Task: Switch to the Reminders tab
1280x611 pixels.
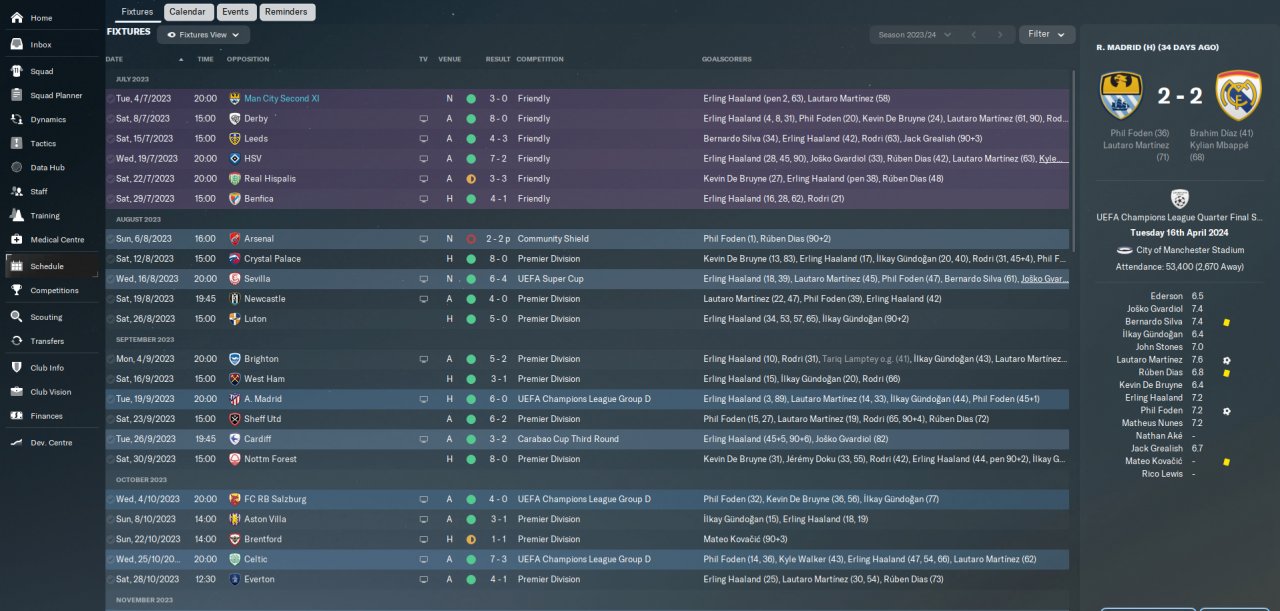Action: coord(288,12)
